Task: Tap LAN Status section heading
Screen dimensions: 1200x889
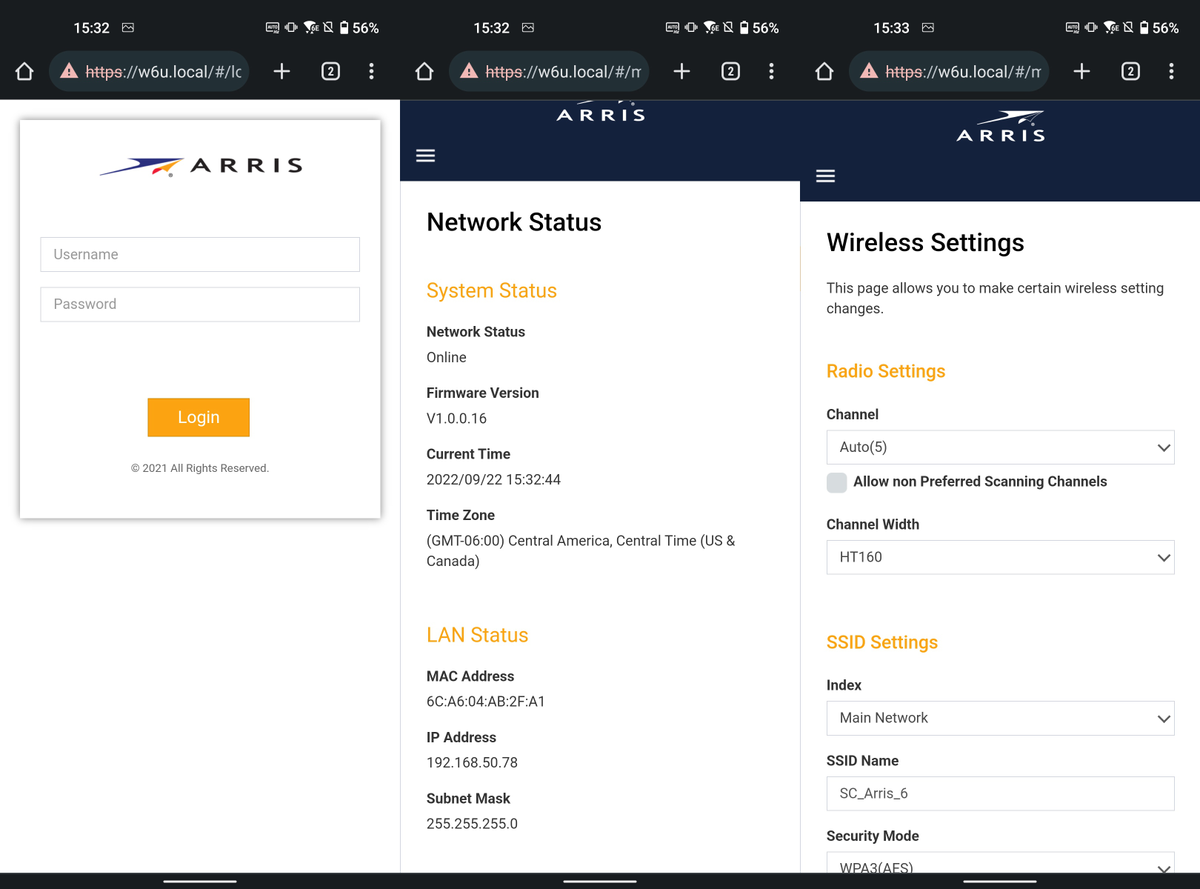Action: (x=477, y=635)
